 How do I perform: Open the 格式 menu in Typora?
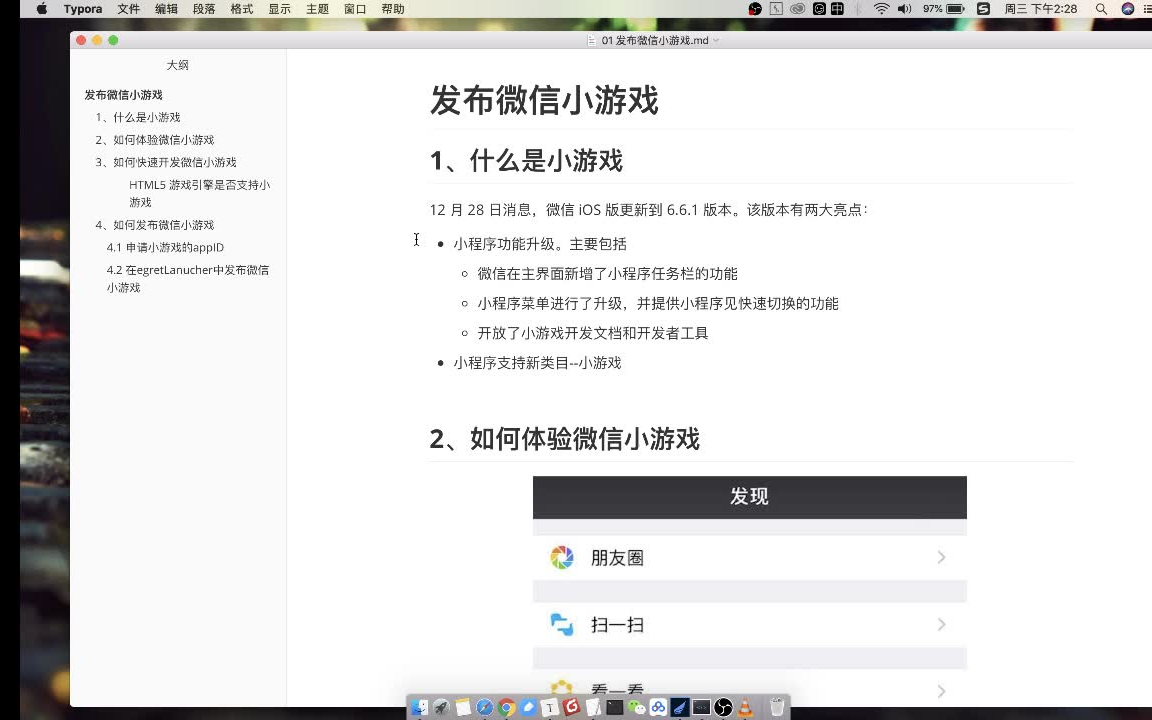240,9
